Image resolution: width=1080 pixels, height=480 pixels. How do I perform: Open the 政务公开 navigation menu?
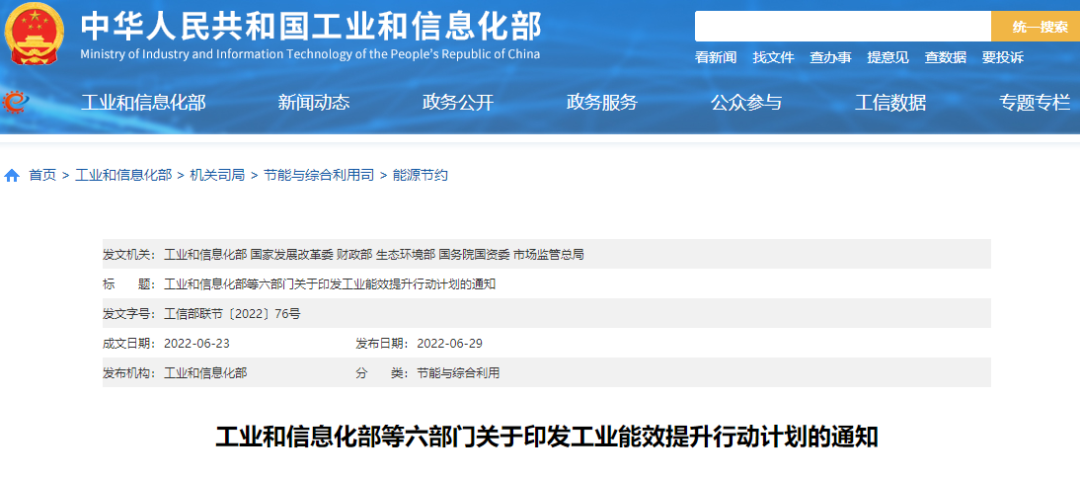click(458, 102)
